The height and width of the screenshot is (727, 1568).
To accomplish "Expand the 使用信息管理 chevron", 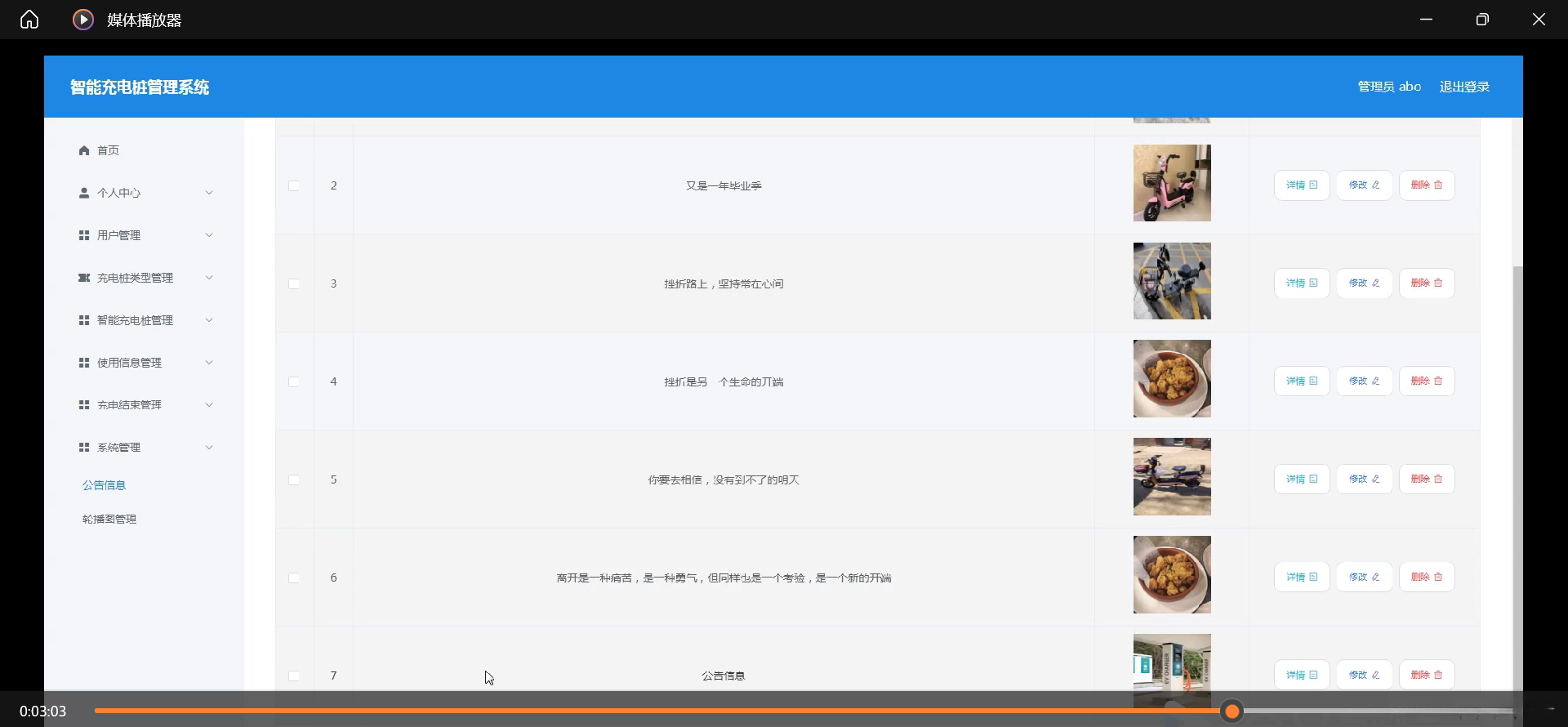I will [x=209, y=363].
